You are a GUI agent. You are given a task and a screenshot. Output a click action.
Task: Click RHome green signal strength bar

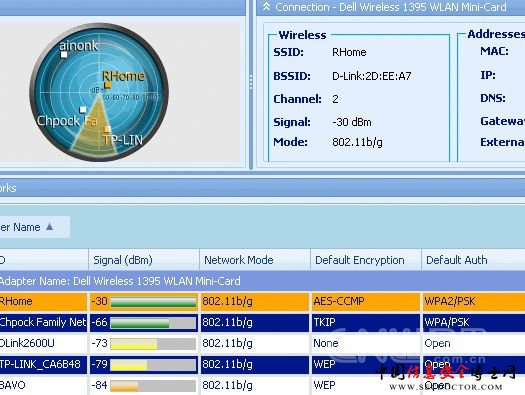point(153,302)
